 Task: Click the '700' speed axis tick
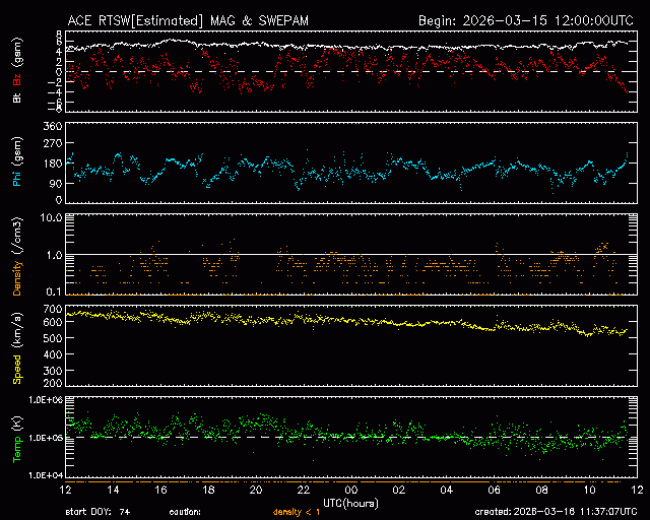click(x=53, y=309)
